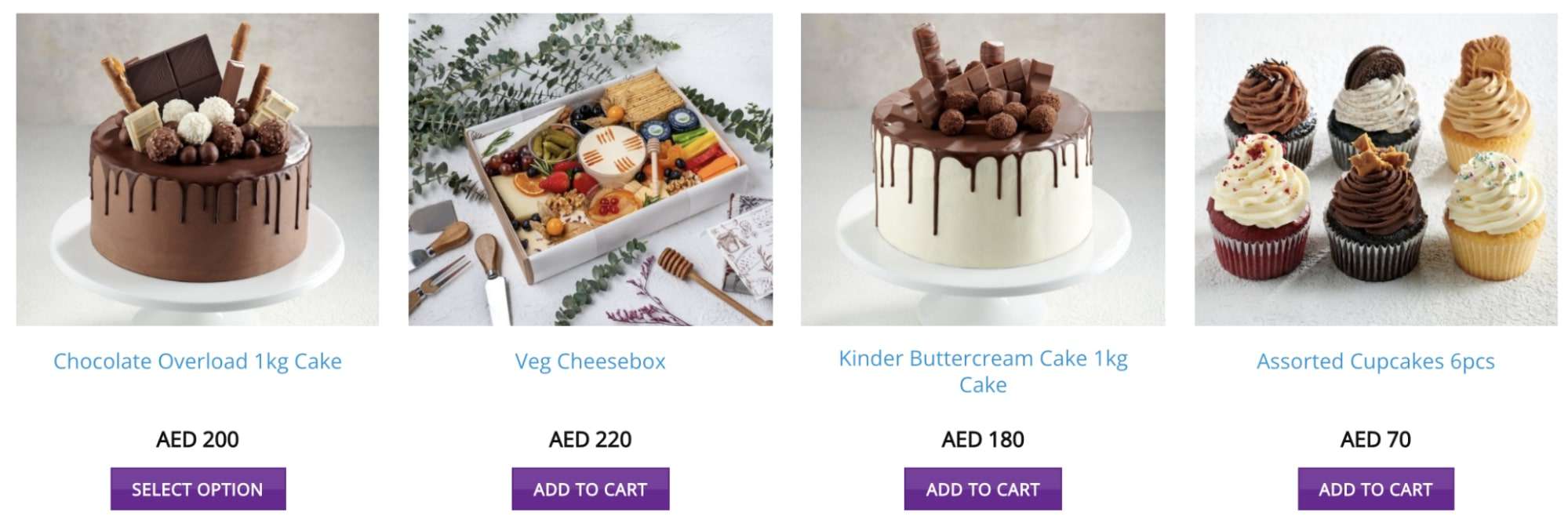The width and height of the screenshot is (1568, 527).
Task: Add the Veg Cheesebox to cart
Action: [x=591, y=489]
